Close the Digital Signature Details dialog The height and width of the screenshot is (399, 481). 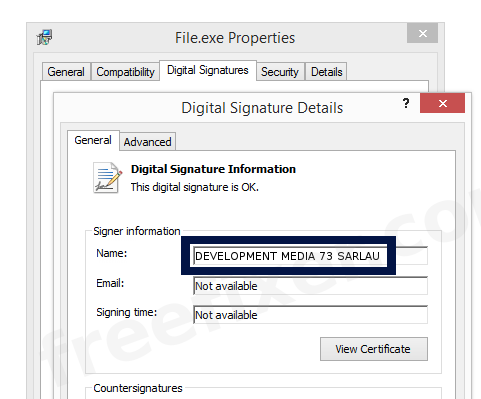[442, 103]
